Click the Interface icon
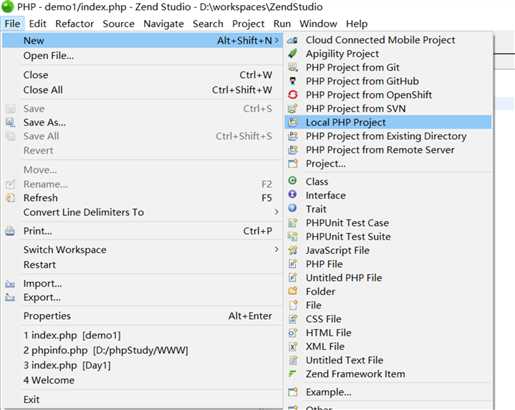515x410 pixels. pos(292,194)
